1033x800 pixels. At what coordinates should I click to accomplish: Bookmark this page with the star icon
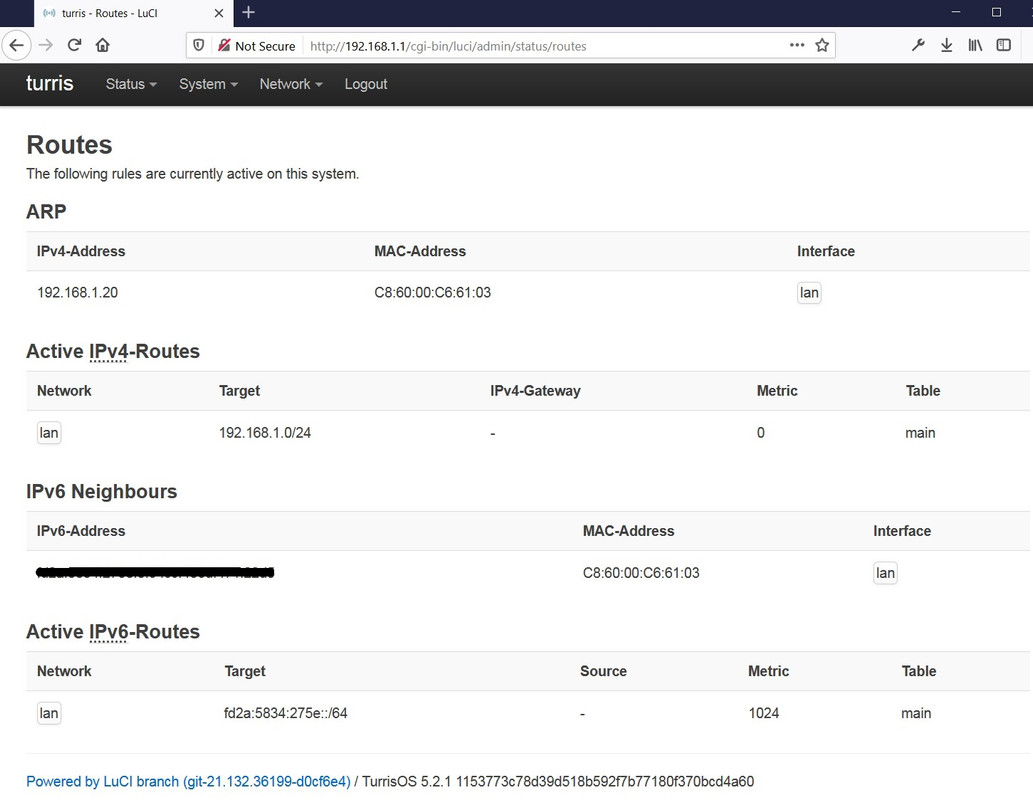pos(822,45)
